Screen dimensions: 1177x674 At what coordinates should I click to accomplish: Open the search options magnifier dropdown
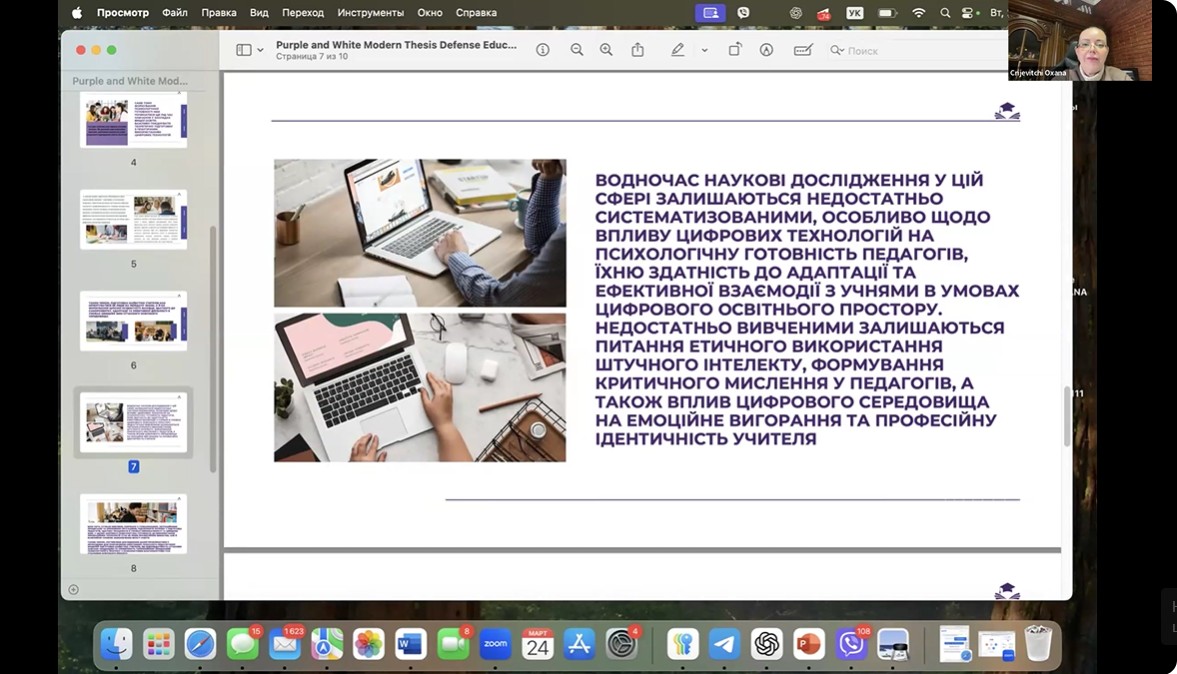click(837, 50)
